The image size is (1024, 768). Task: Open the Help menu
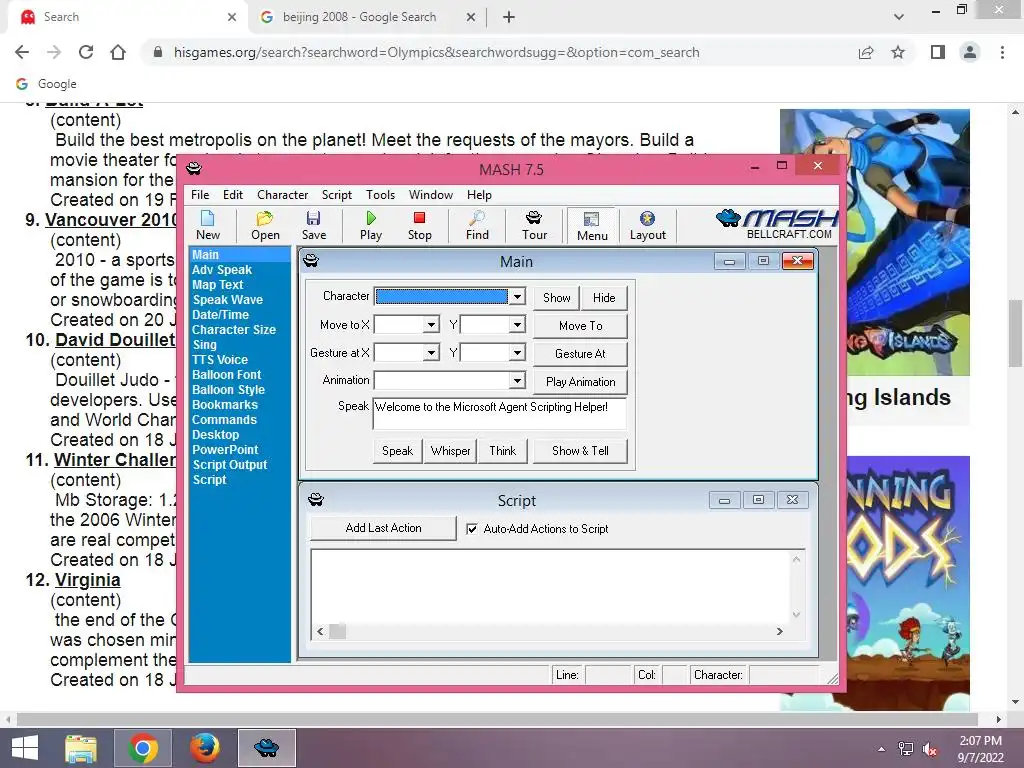pos(479,195)
